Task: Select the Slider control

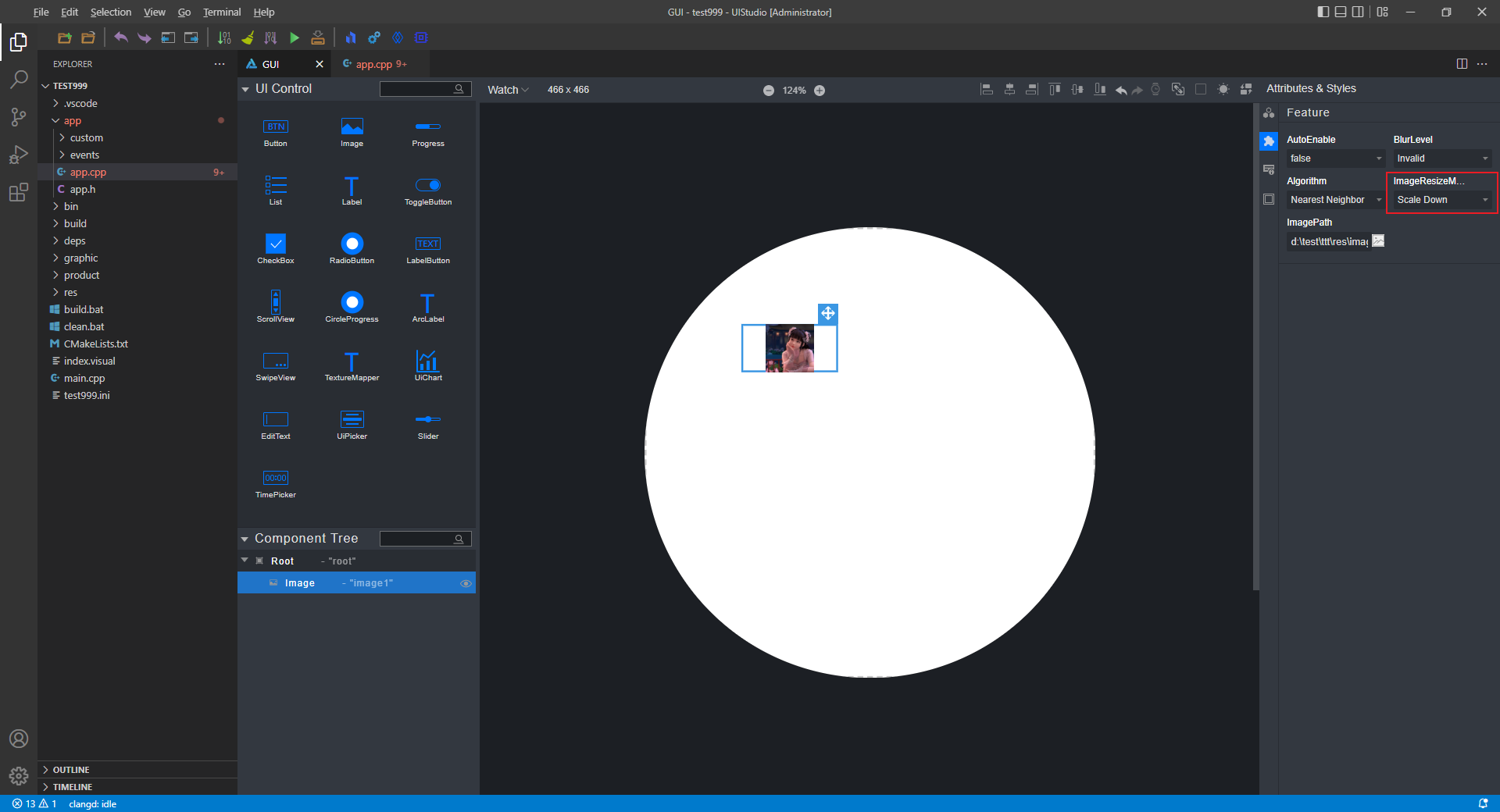Action: click(x=427, y=420)
